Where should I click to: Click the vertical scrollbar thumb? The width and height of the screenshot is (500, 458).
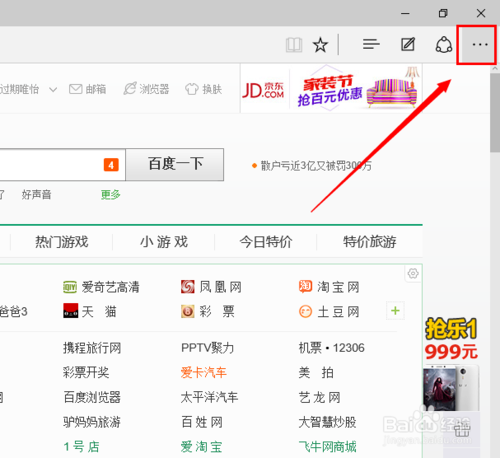point(495,112)
